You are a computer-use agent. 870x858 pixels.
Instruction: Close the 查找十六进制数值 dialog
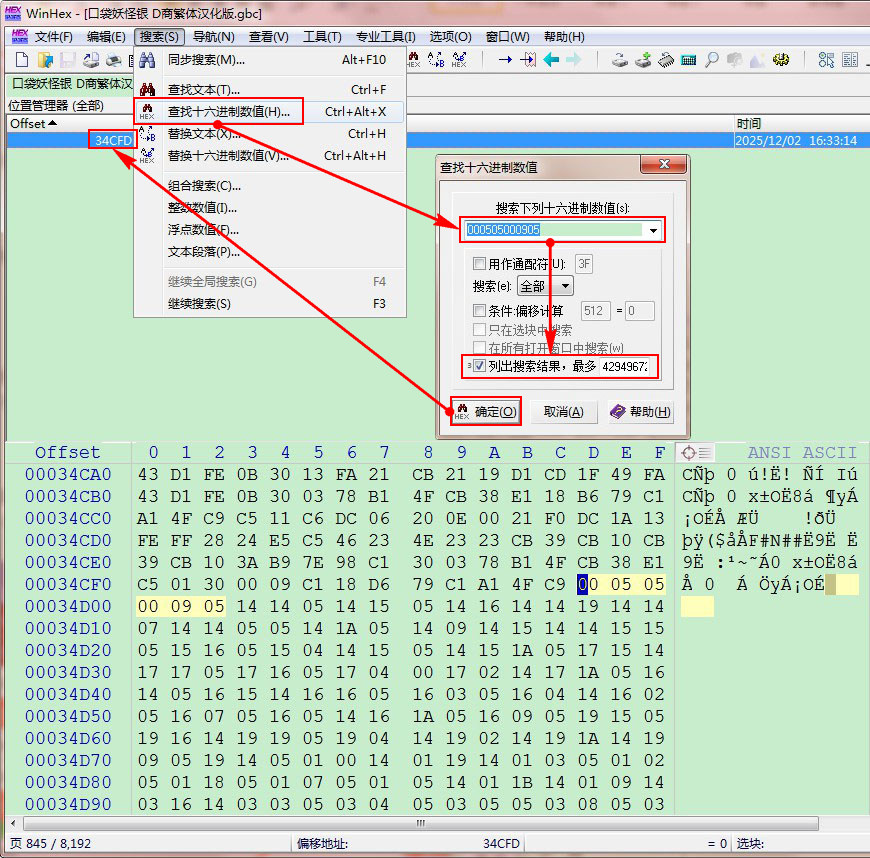tap(664, 164)
